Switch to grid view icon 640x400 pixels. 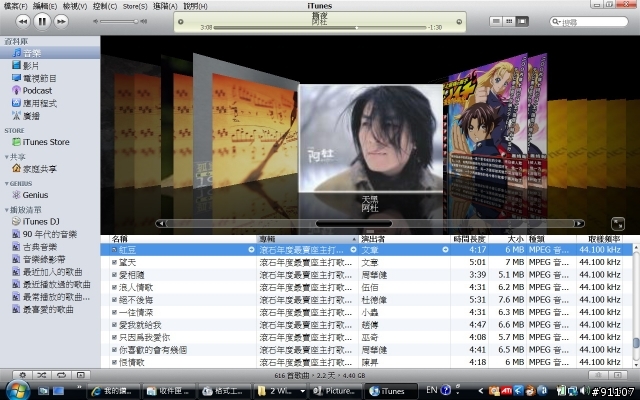[x=509, y=21]
